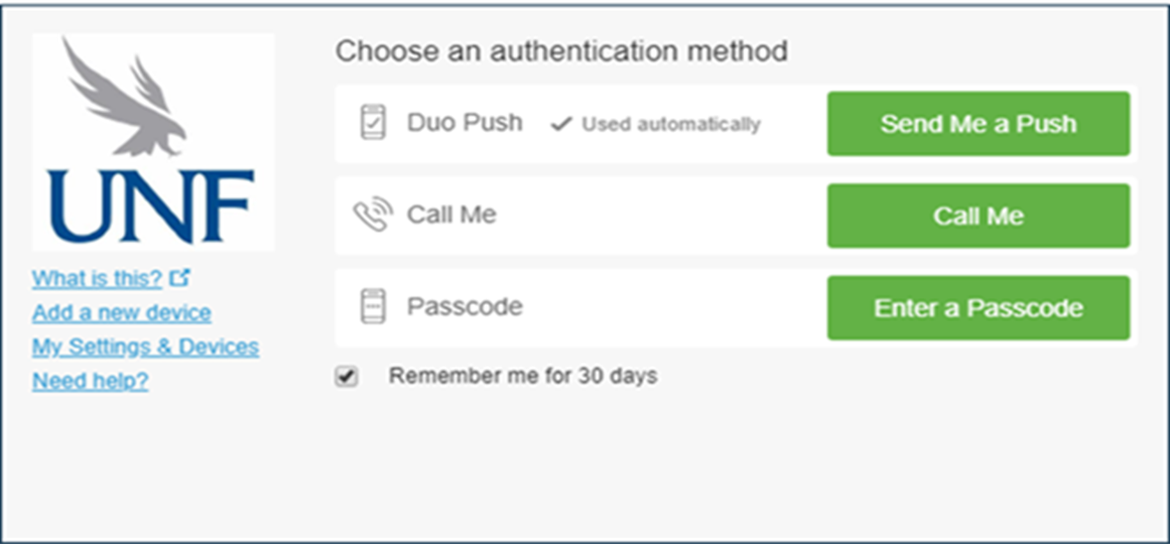Click the Call Me ringing phone icon
Viewport: 1170px width, 544px height.
[x=373, y=215]
